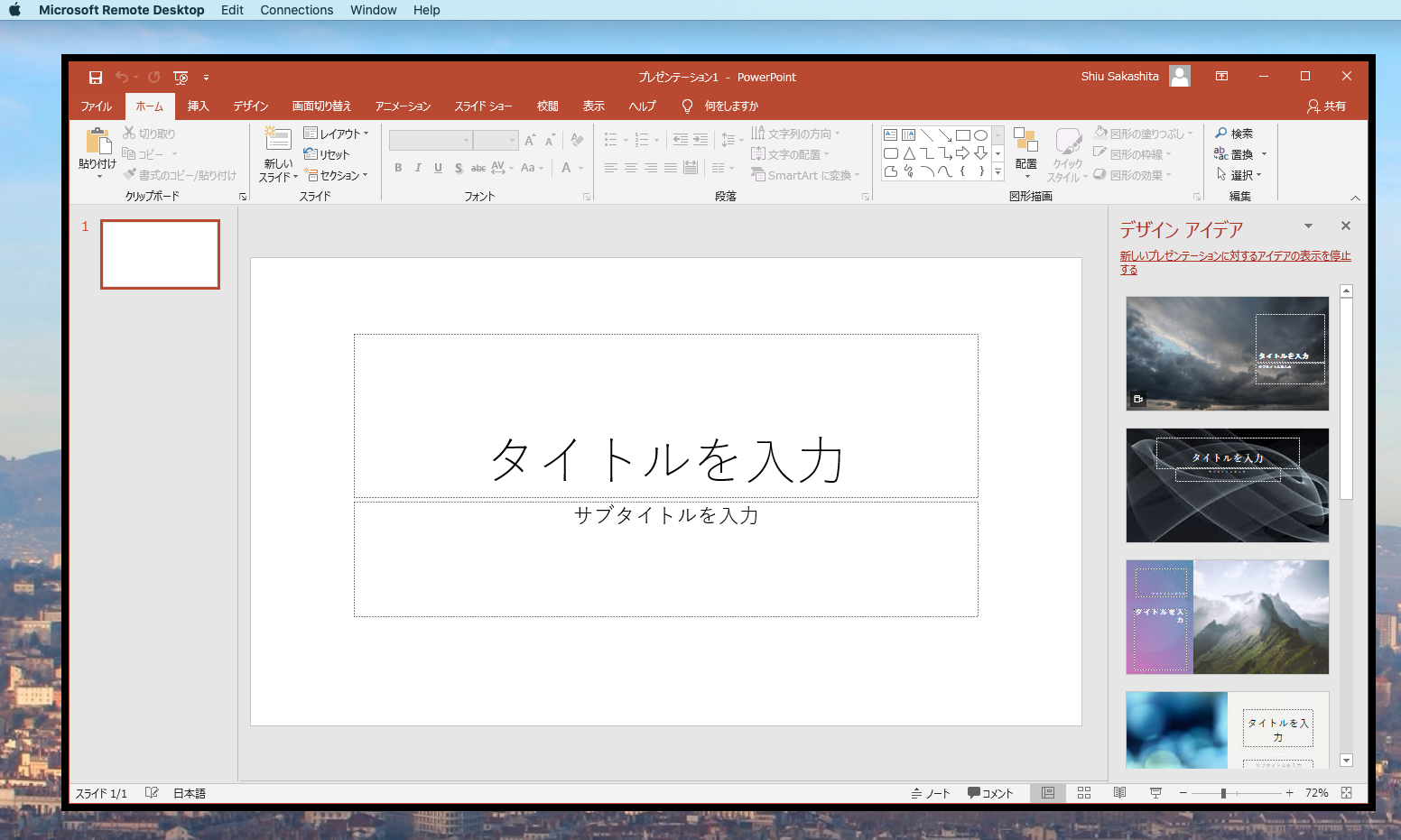Click spell check icon in status bar
The image size is (1401, 840).
point(152,793)
